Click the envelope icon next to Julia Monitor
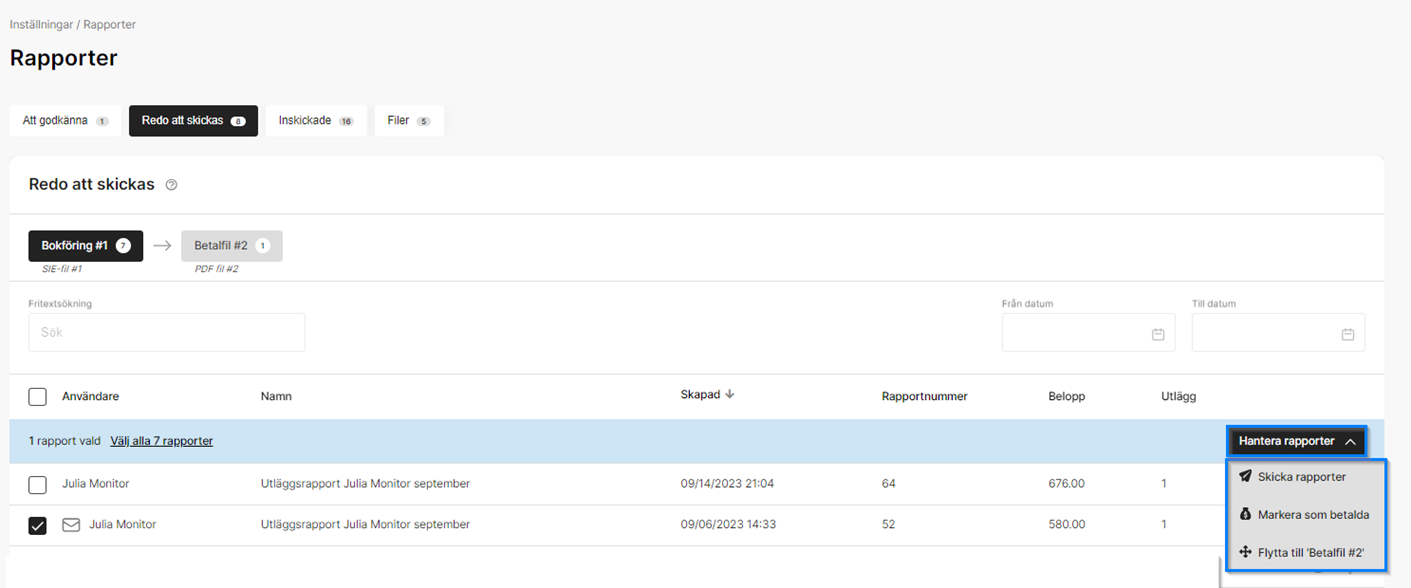This screenshot has height=588, width=1411. (x=71, y=524)
